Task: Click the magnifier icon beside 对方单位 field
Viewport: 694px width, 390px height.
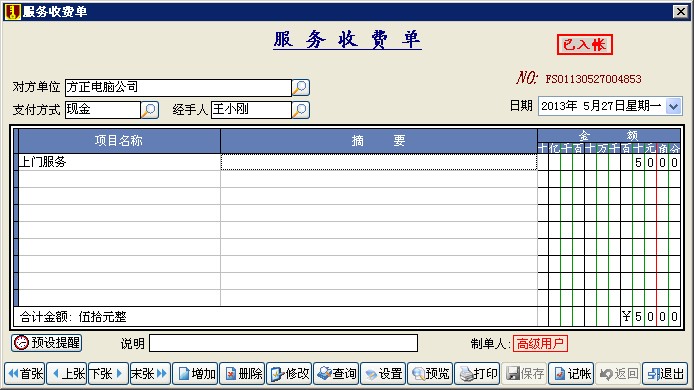Action: coord(301,88)
